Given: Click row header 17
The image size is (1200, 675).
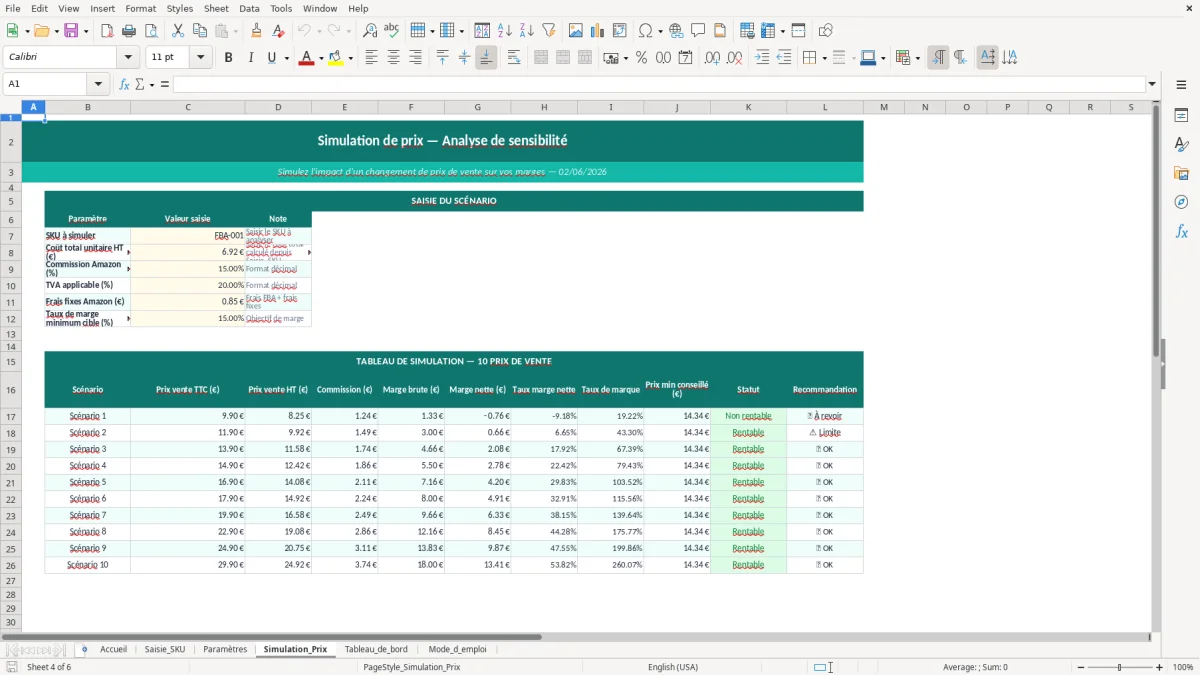Looking at the screenshot, I should (11, 416).
